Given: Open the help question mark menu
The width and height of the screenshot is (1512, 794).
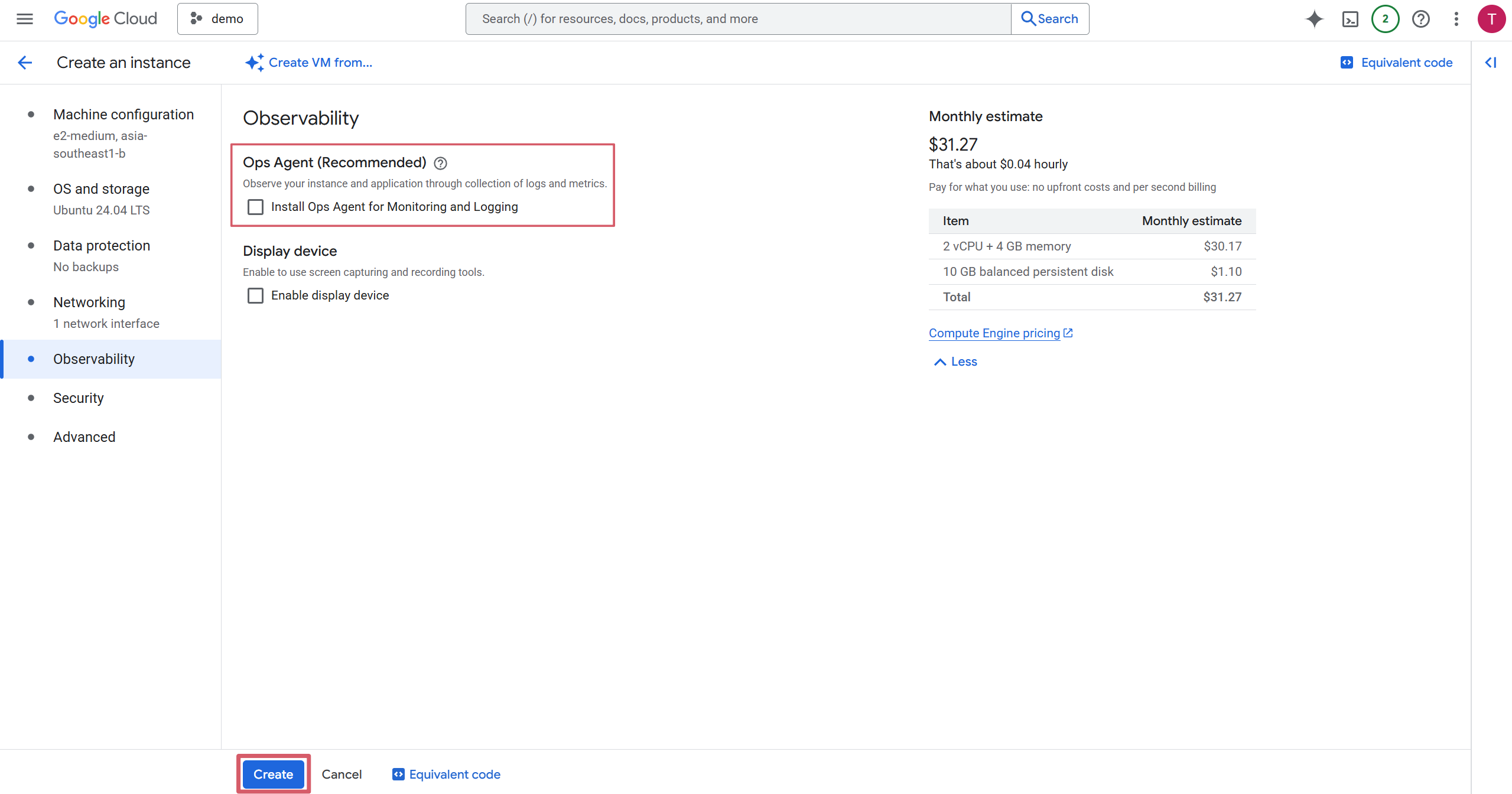Looking at the screenshot, I should point(1420,19).
